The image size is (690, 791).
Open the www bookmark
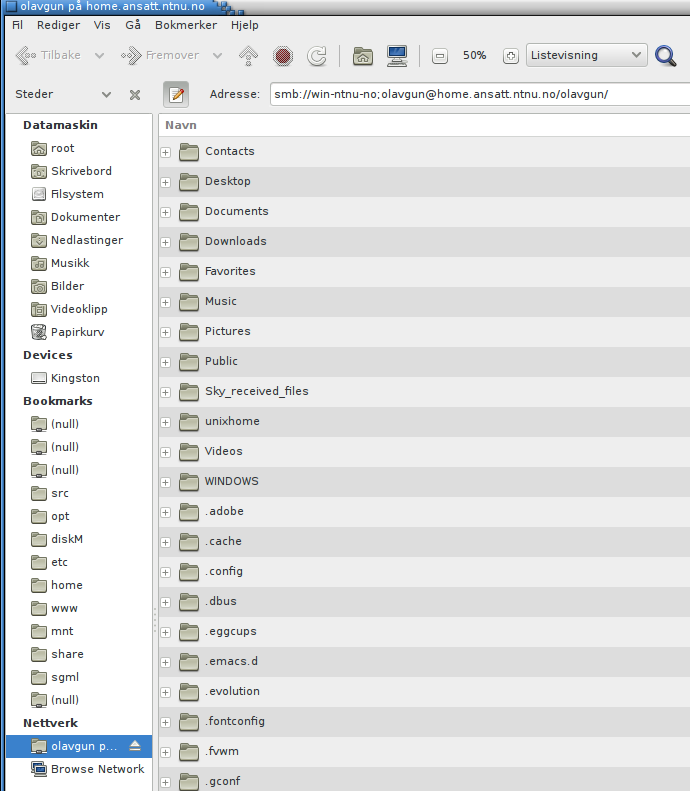(54, 608)
